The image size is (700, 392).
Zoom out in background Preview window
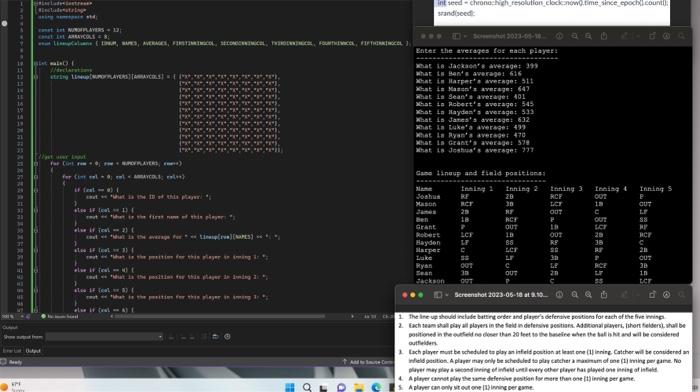575,36
